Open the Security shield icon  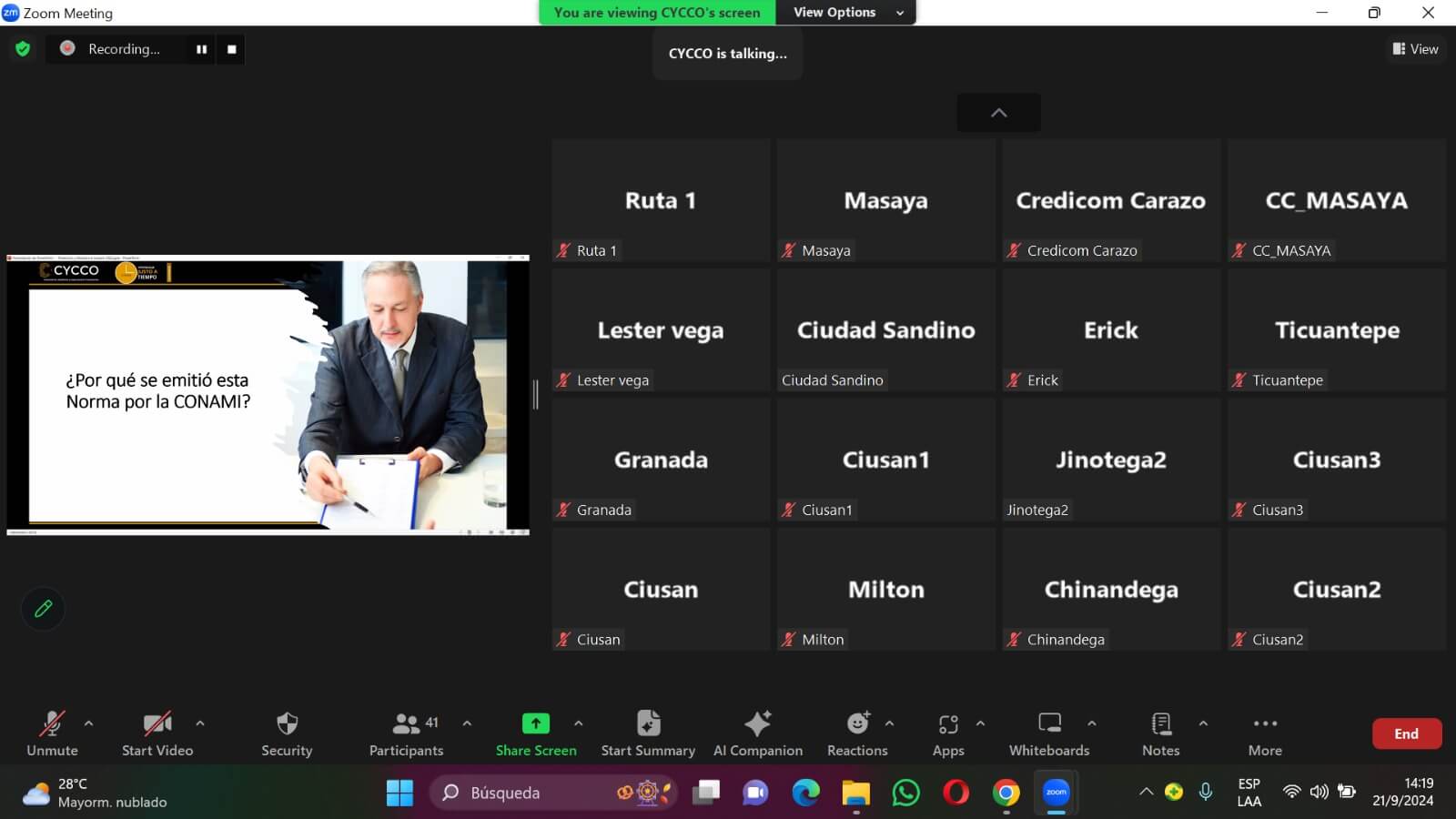pos(287,724)
